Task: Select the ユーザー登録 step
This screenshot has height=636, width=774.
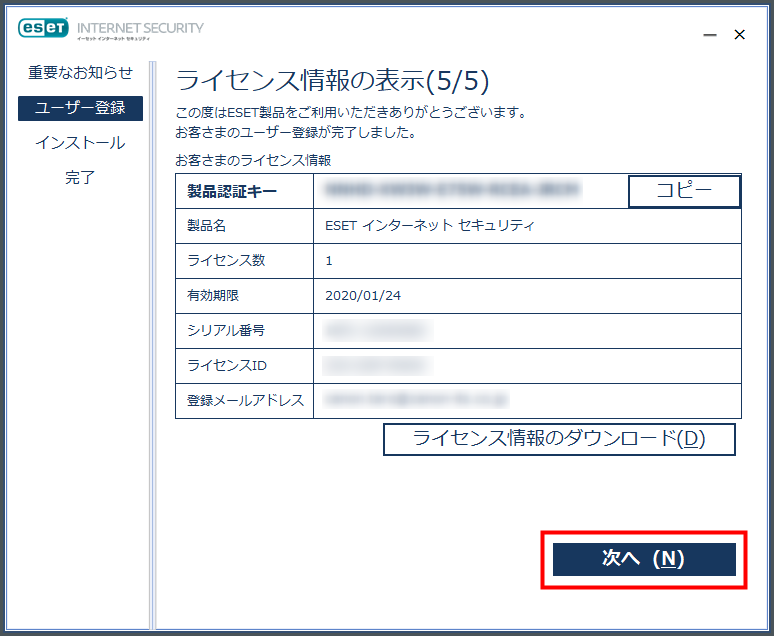Action: pos(80,108)
